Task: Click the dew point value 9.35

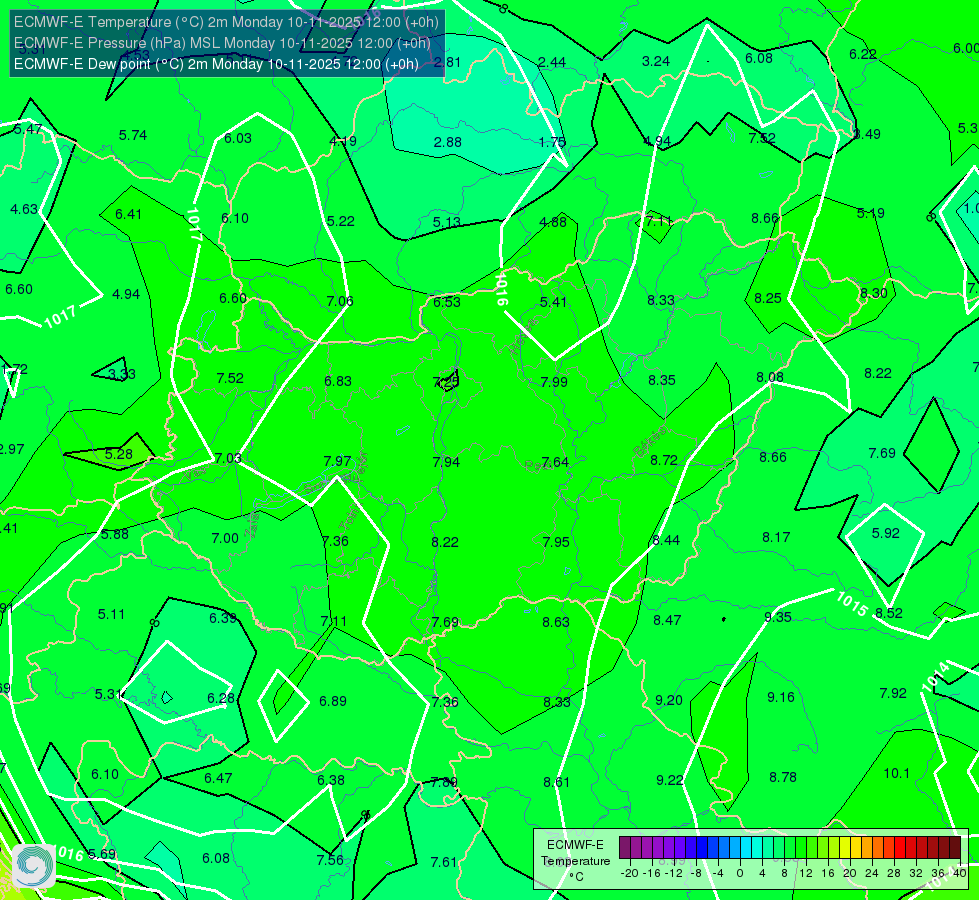Action: 778,617
